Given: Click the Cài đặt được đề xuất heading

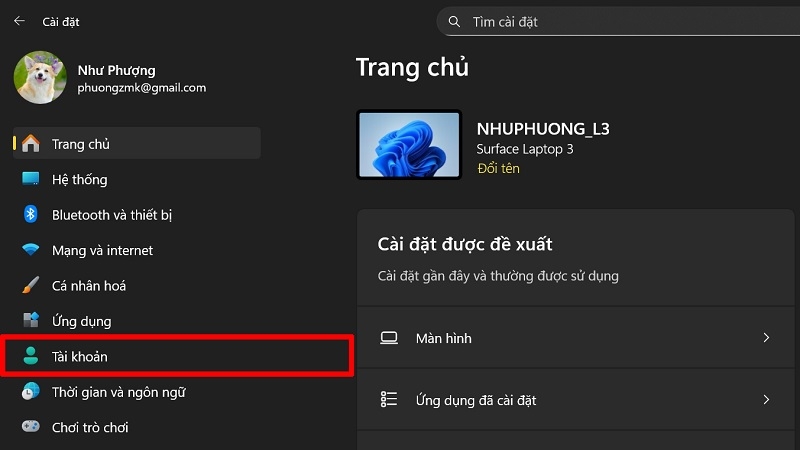Looking at the screenshot, I should point(465,244).
